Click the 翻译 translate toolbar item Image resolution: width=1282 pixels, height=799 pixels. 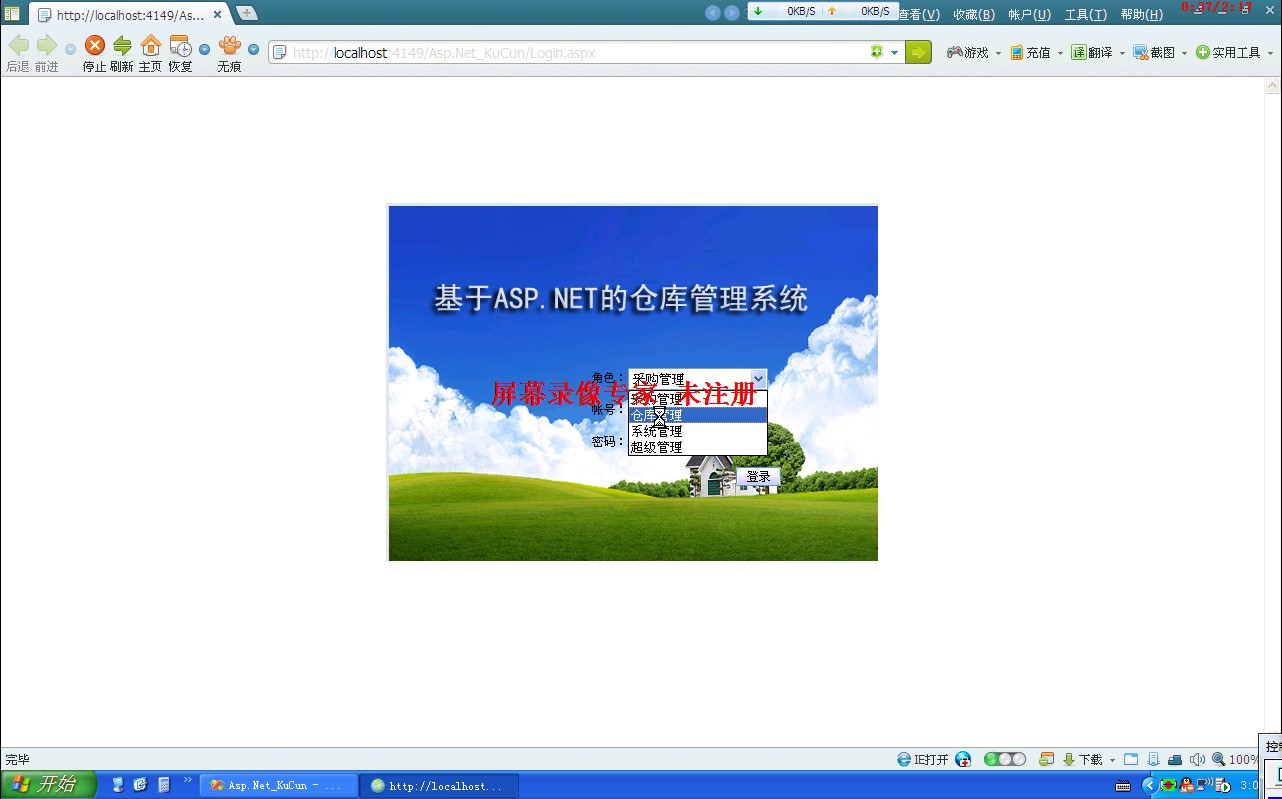1092,52
